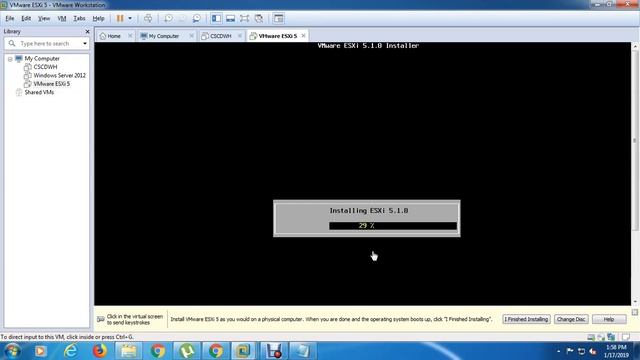Click the 'Installing ESXi 5.1.0' text
Screen dimensions: 640x360
(369, 211)
